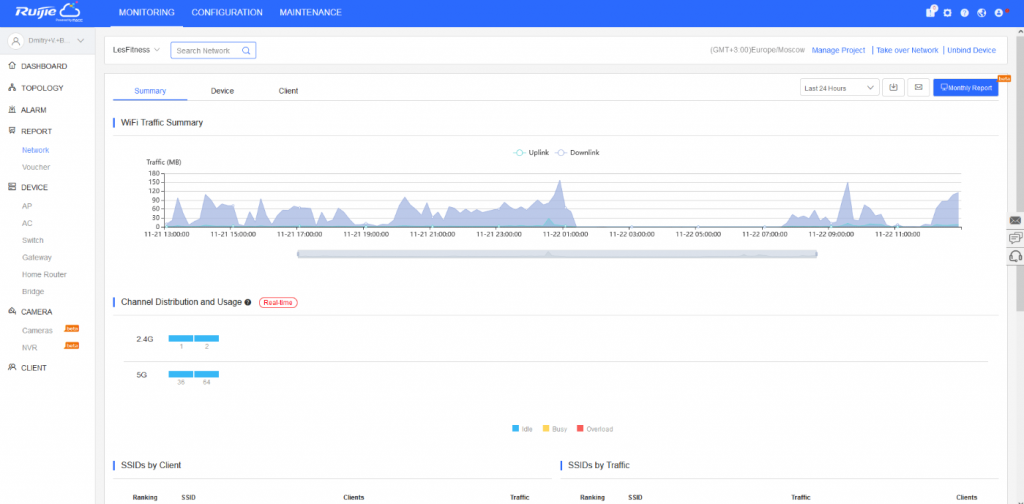This screenshot has width=1024, height=504.
Task: Toggle the Busy legend item
Action: coord(554,429)
